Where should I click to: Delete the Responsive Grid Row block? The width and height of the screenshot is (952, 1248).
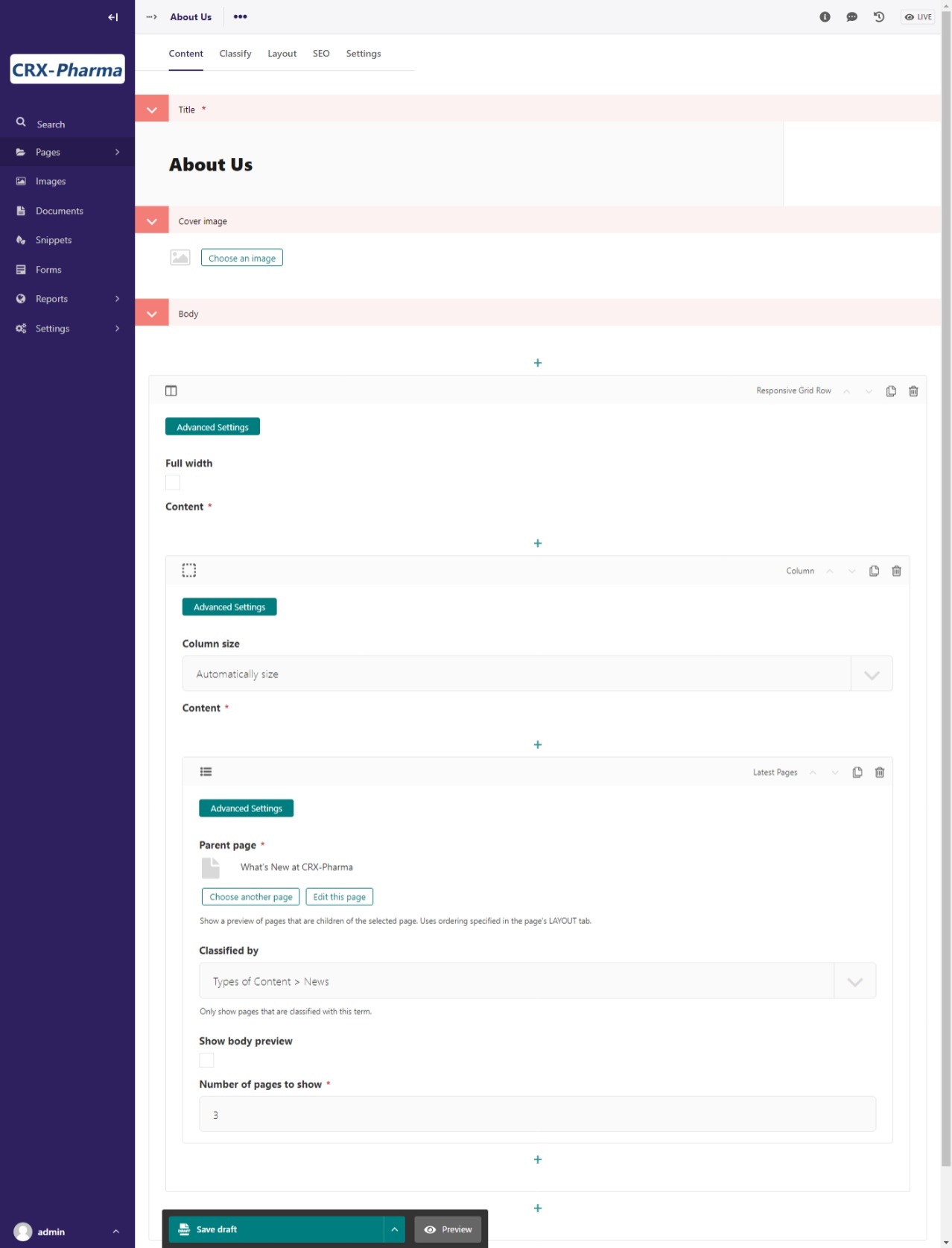pyautogui.click(x=913, y=391)
